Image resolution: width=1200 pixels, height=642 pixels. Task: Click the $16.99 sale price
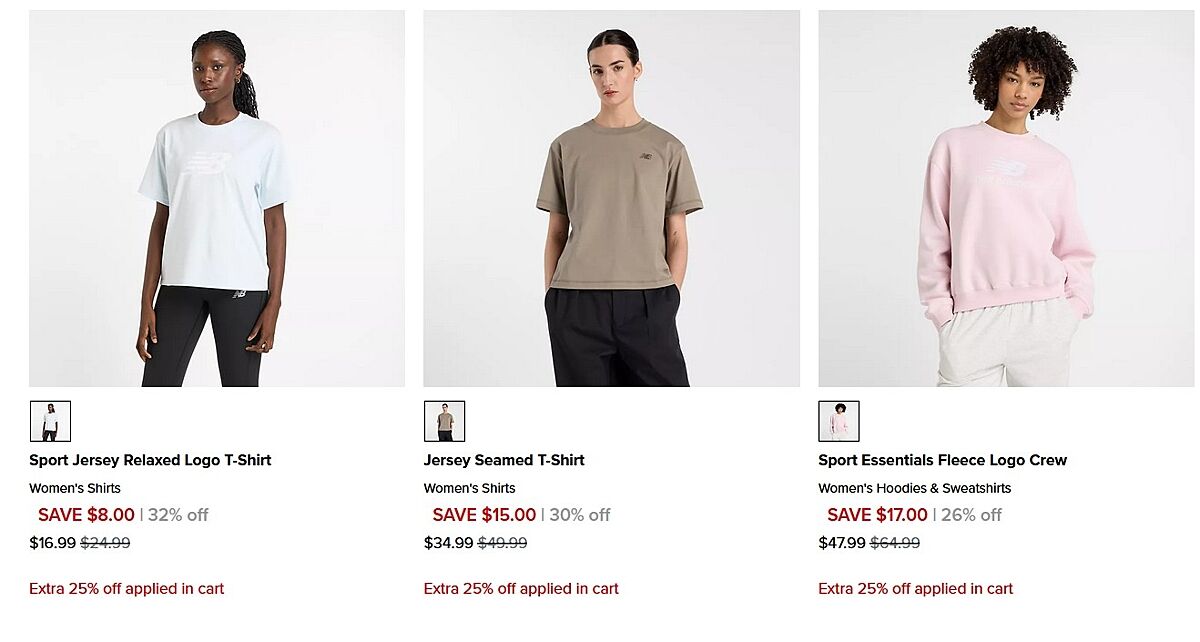click(52, 543)
